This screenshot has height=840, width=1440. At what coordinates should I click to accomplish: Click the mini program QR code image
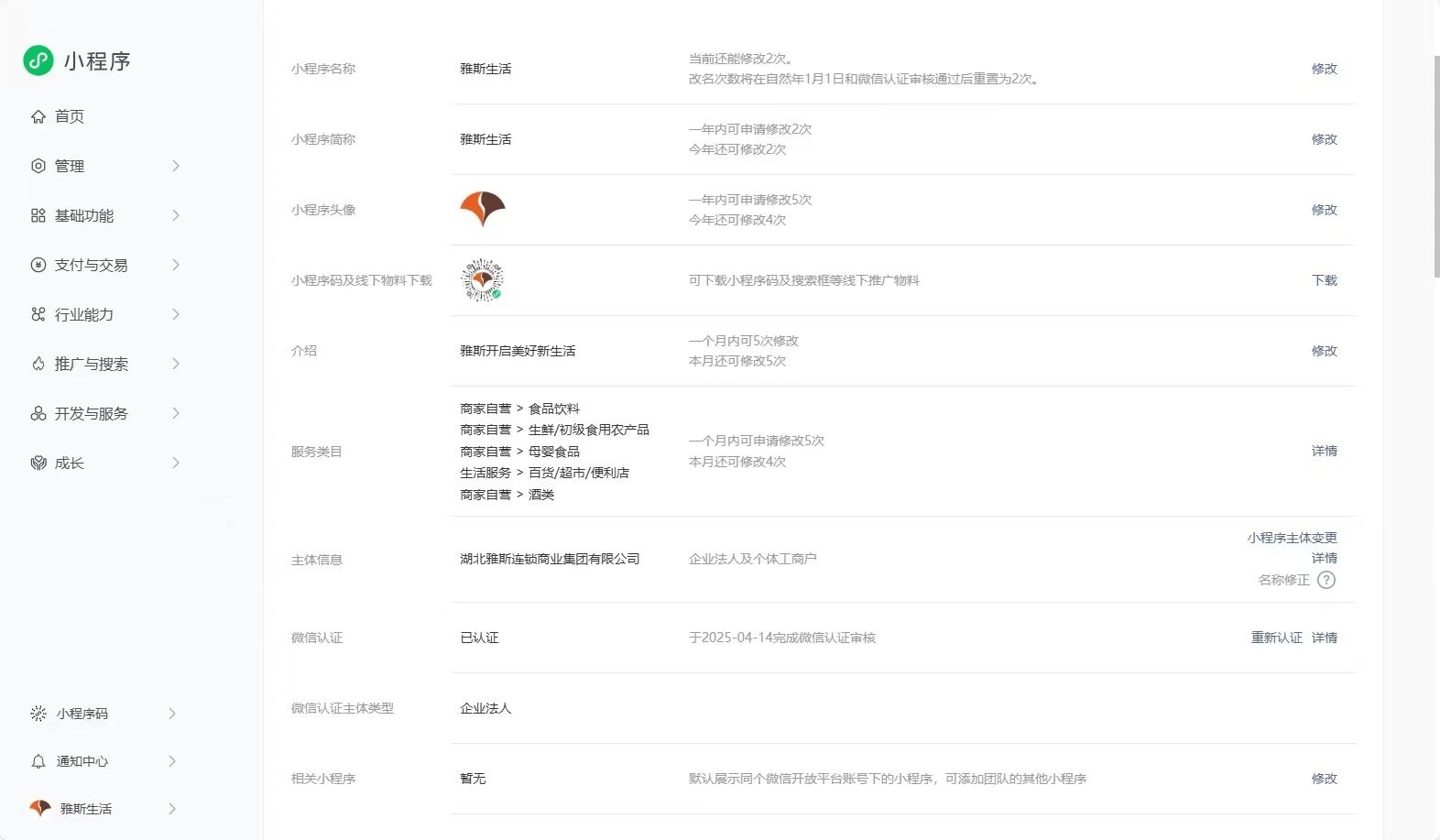click(x=483, y=280)
